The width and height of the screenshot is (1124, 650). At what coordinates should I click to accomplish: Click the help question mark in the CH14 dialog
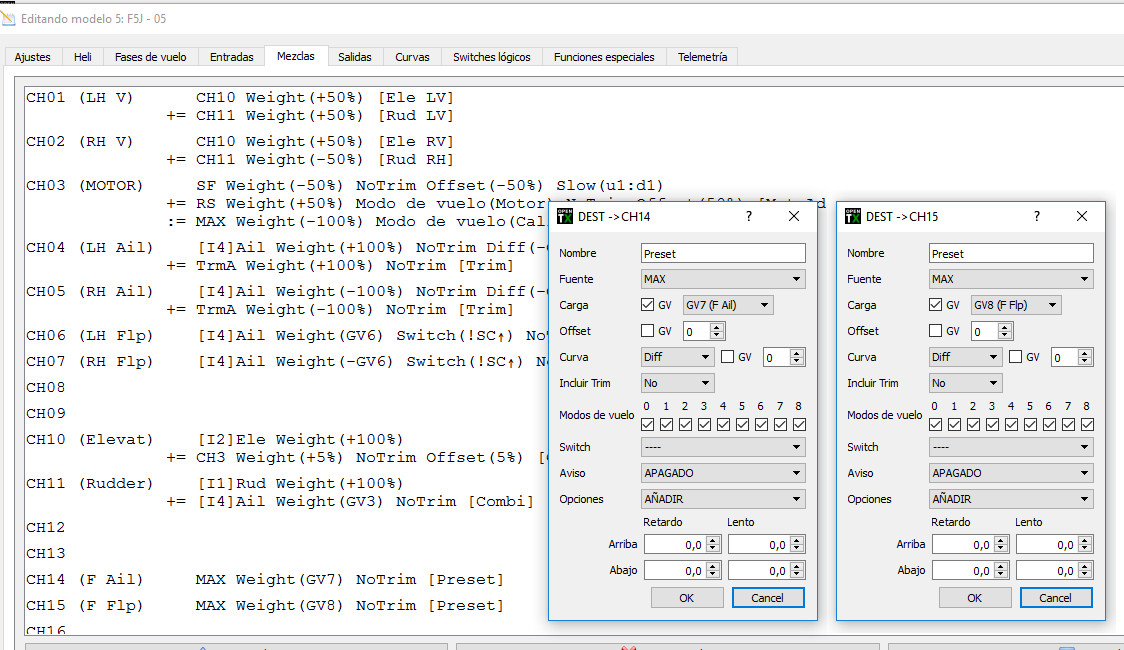point(749,216)
